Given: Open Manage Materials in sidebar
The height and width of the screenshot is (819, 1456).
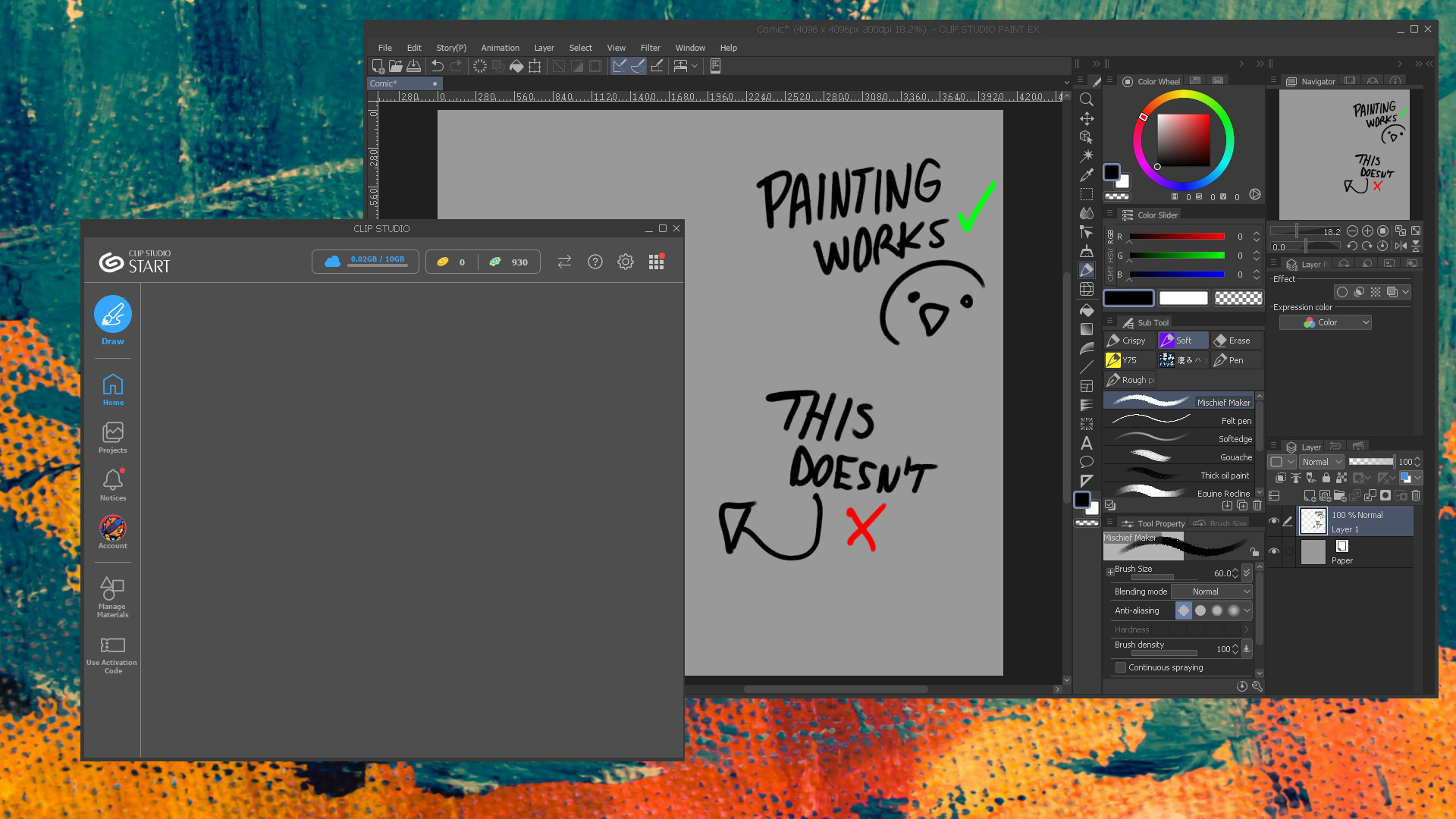Looking at the screenshot, I should [112, 597].
